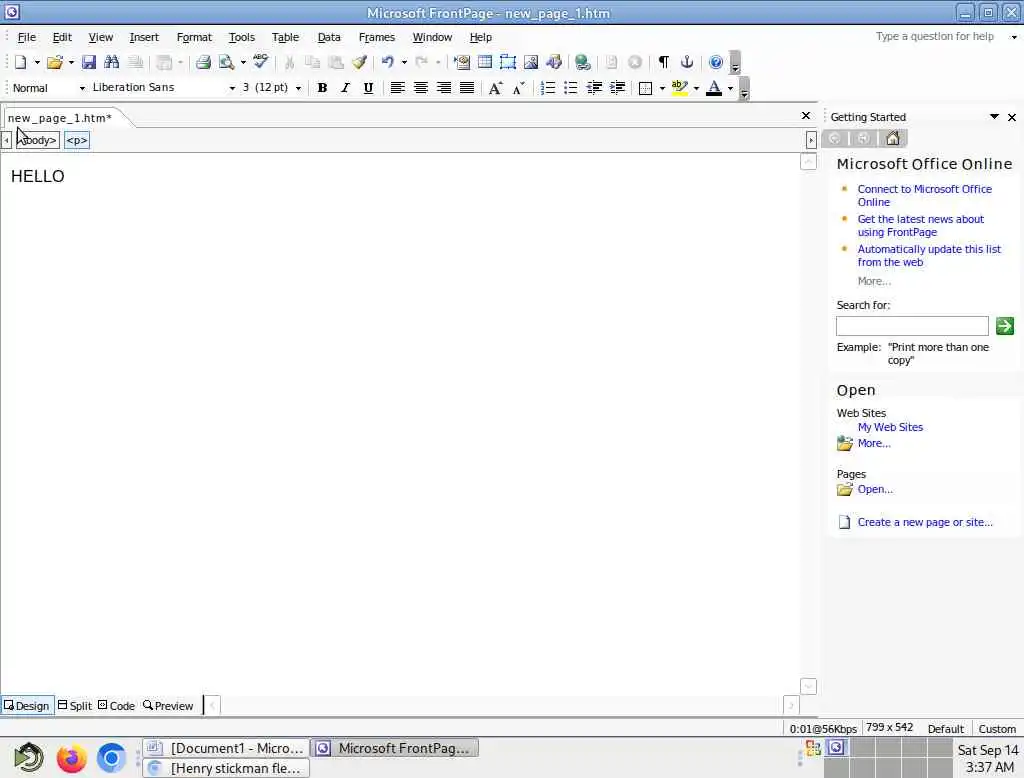This screenshot has width=1024, height=778.
Task: Click the Undo arrow icon
Action: coord(388,62)
